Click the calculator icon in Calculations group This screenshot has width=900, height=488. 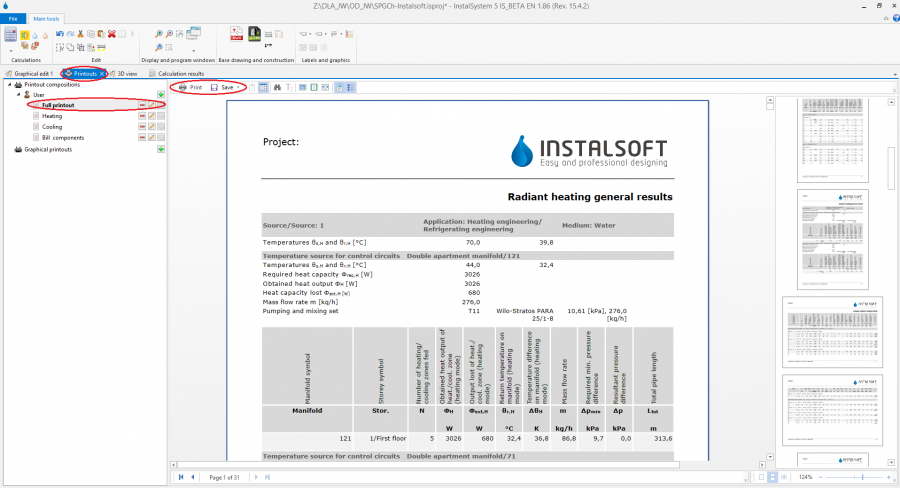point(11,36)
